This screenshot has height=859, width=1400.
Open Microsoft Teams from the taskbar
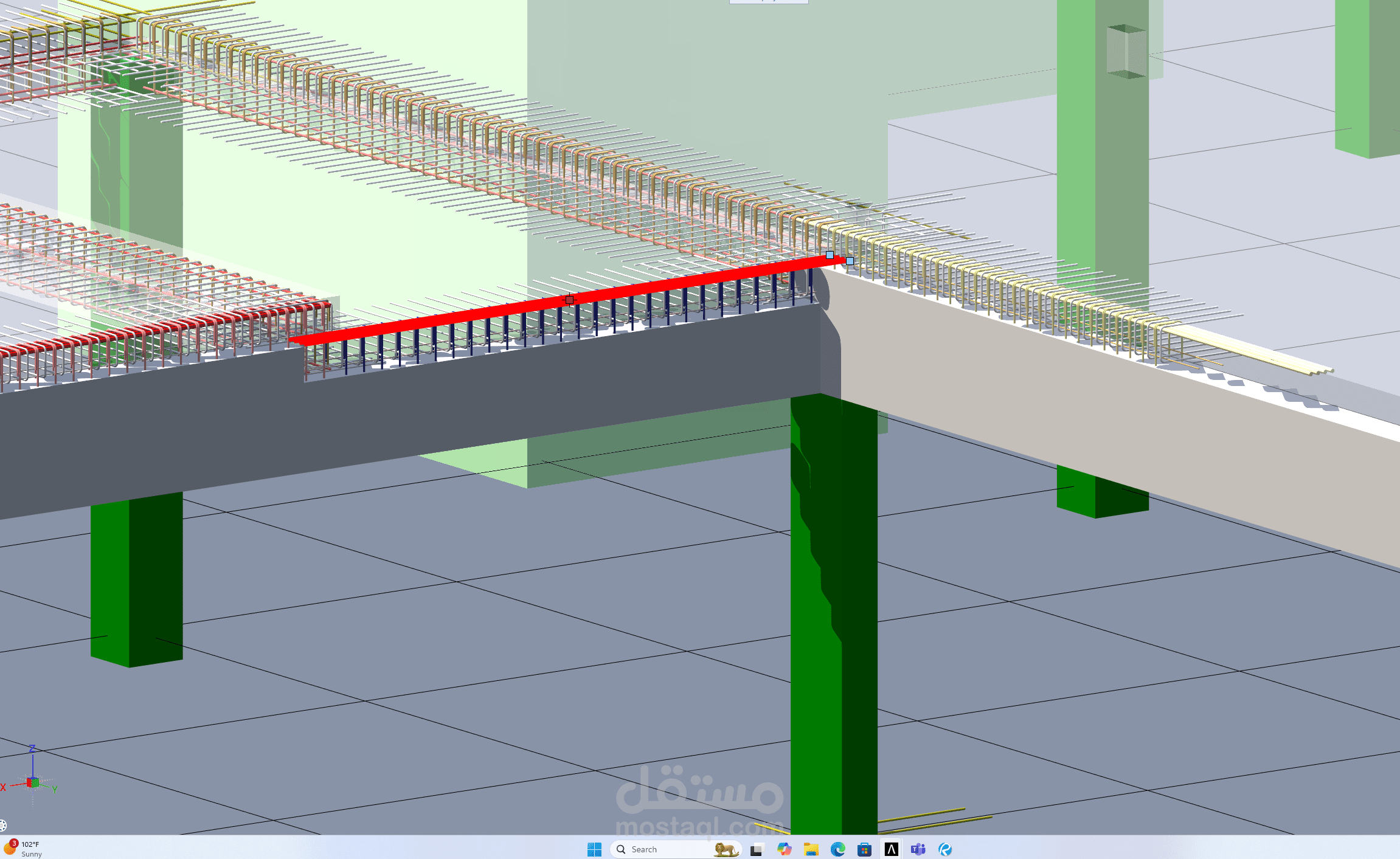click(918, 849)
